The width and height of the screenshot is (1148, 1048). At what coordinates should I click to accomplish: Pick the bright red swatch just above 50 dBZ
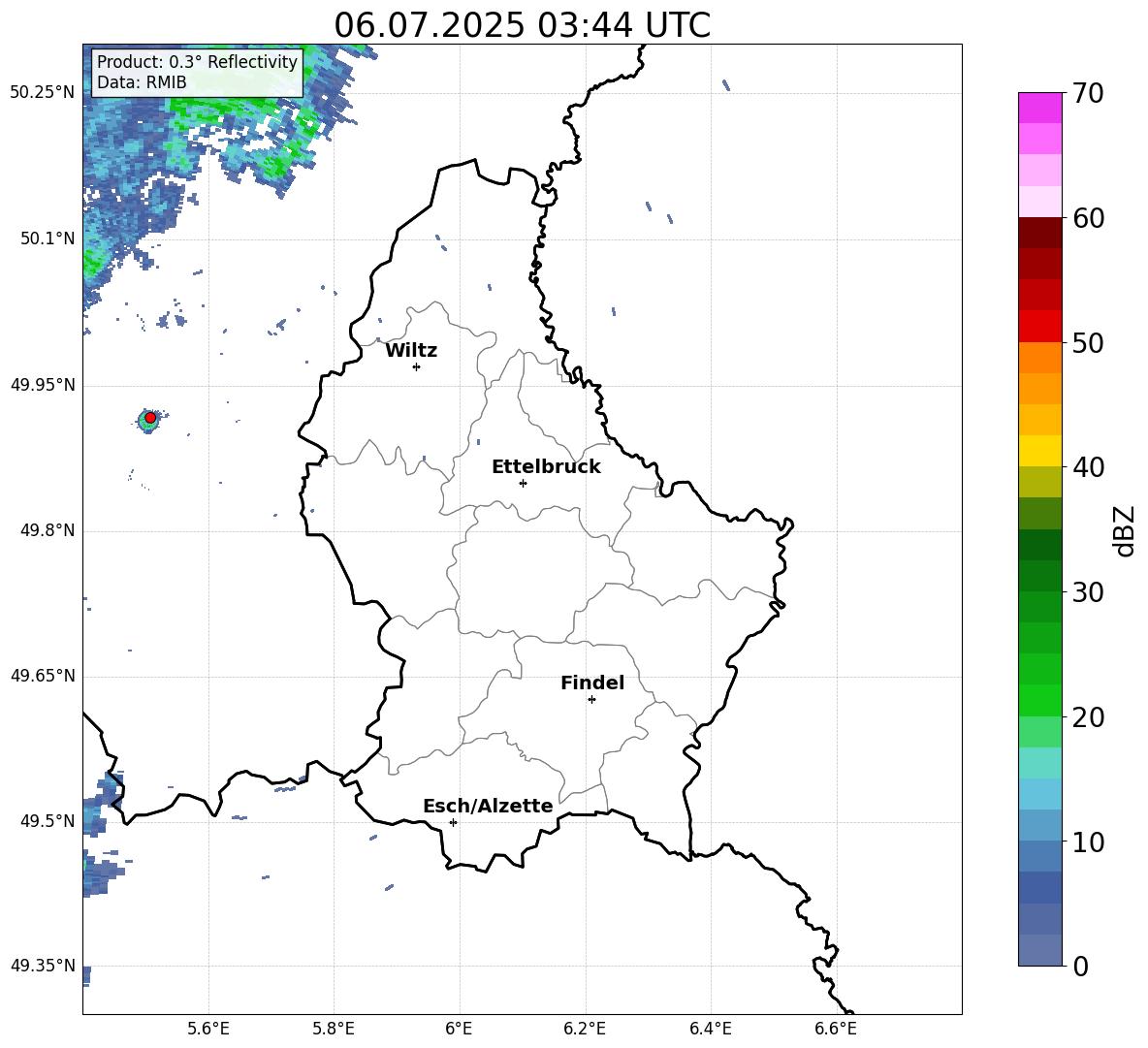pos(1039,327)
